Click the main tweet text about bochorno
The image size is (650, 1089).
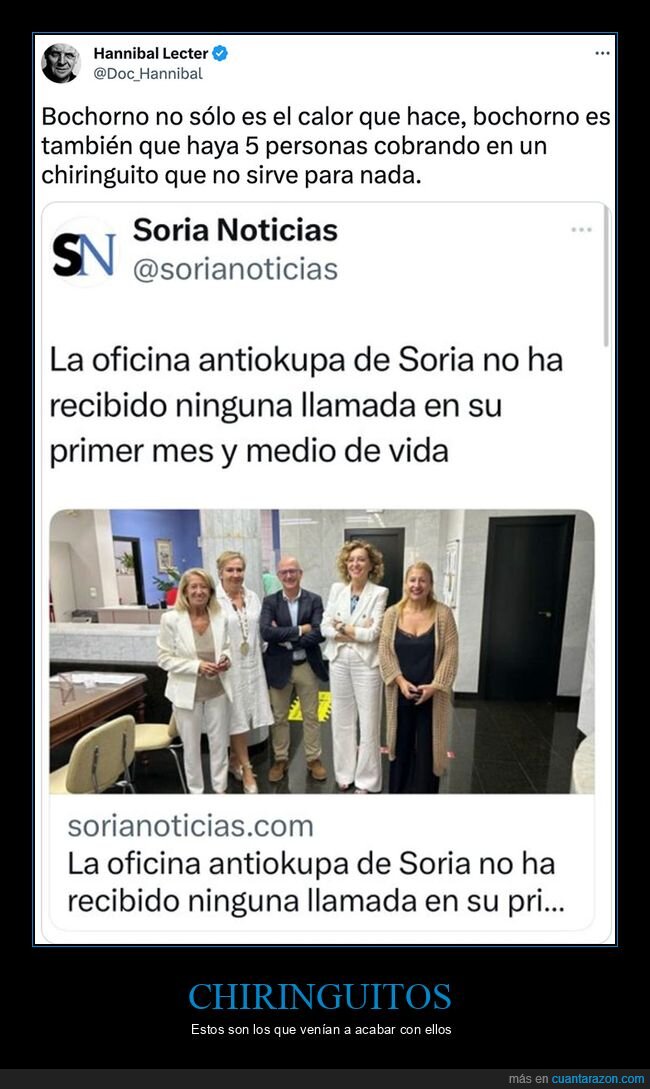[326, 145]
